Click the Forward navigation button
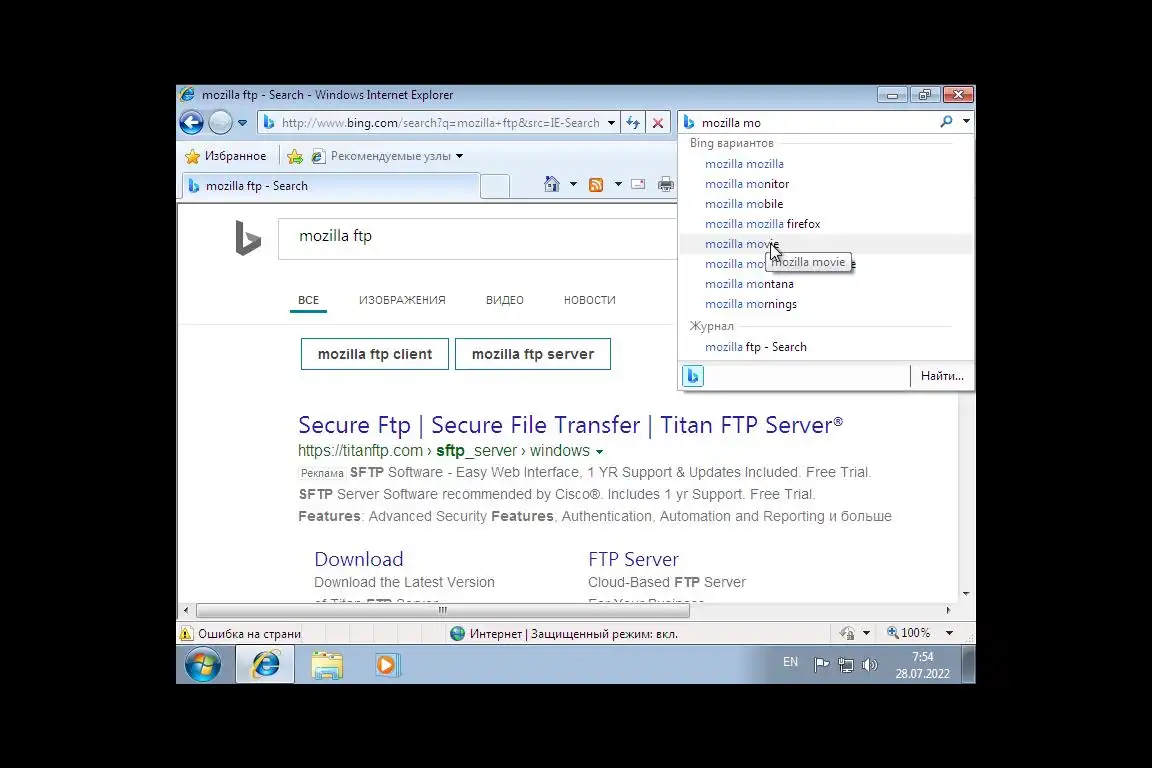 click(x=220, y=123)
